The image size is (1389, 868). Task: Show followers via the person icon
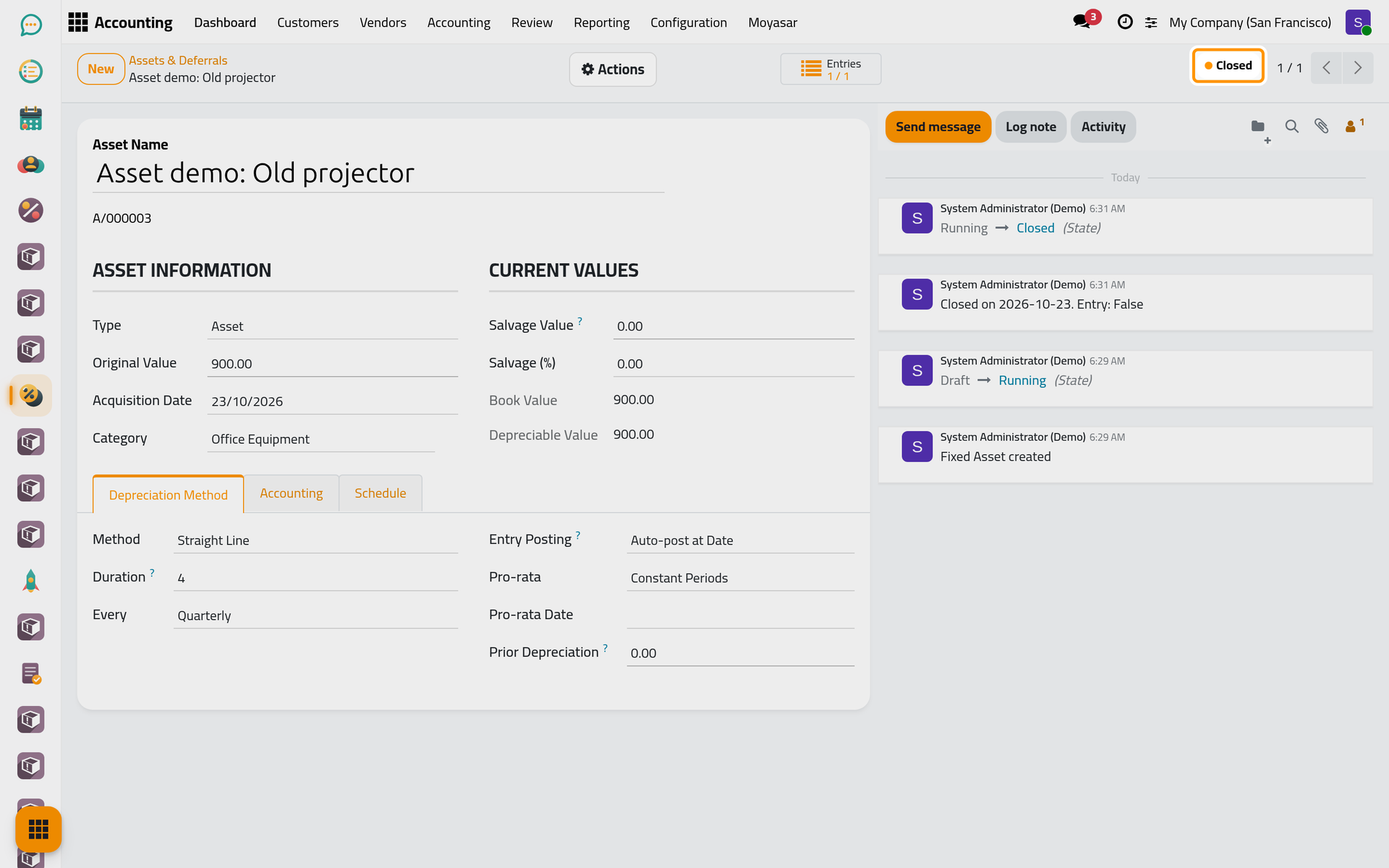pos(1354,126)
